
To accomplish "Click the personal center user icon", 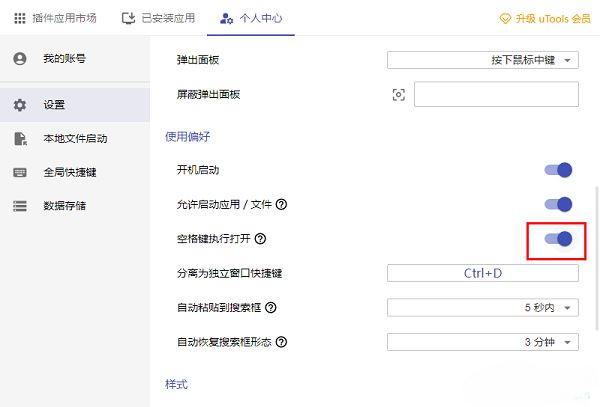I will click(x=226, y=18).
